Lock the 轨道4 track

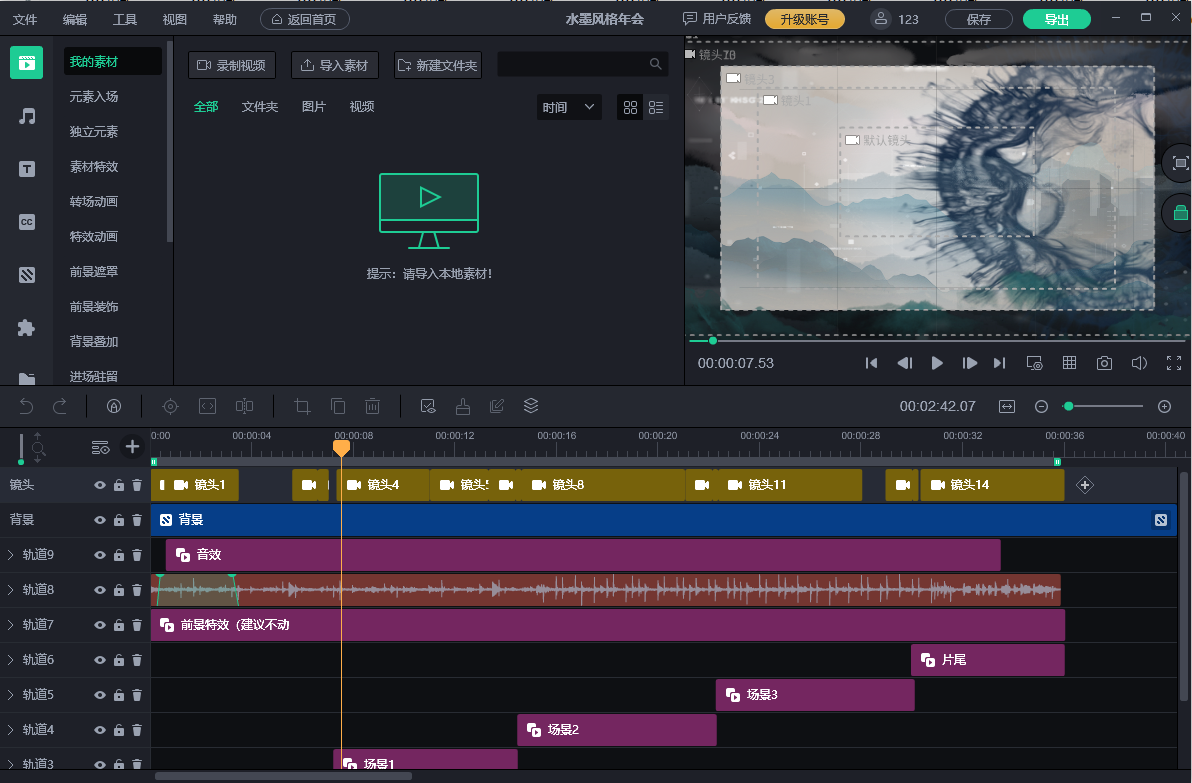click(119, 730)
